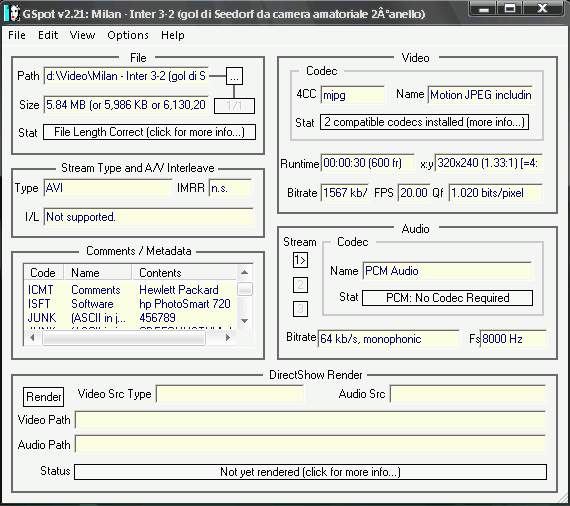
Task: Click the FPS field showing 20.00
Action: [x=414, y=193]
